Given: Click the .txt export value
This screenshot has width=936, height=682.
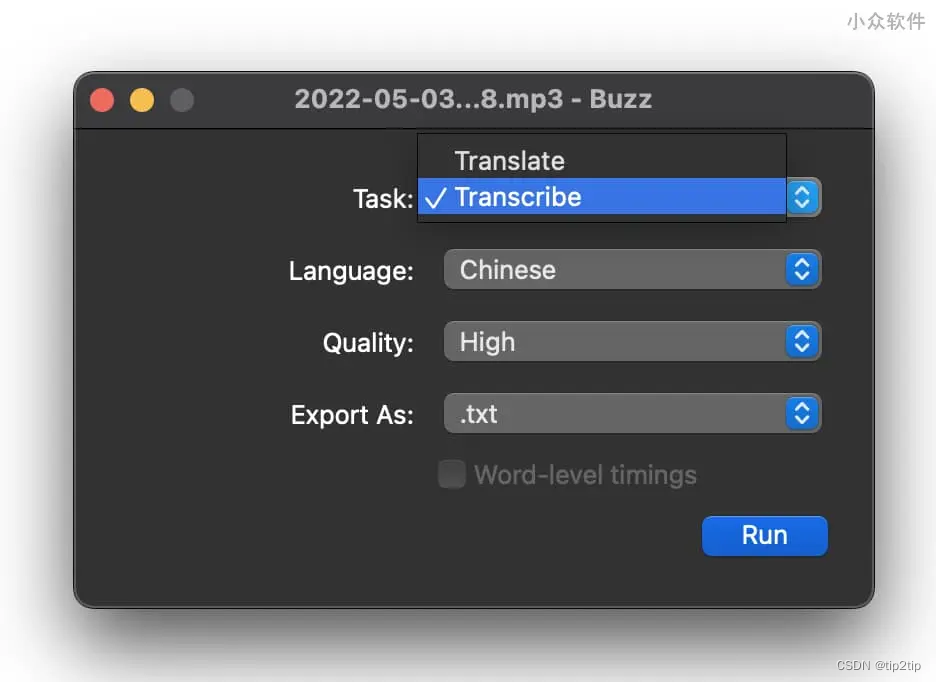Looking at the screenshot, I should (477, 413).
